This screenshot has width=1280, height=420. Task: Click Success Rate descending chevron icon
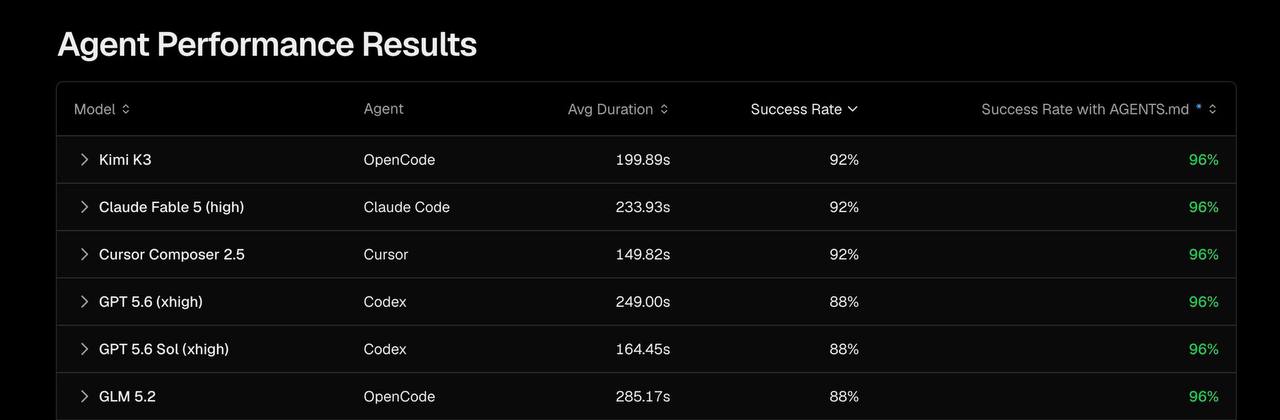(852, 109)
